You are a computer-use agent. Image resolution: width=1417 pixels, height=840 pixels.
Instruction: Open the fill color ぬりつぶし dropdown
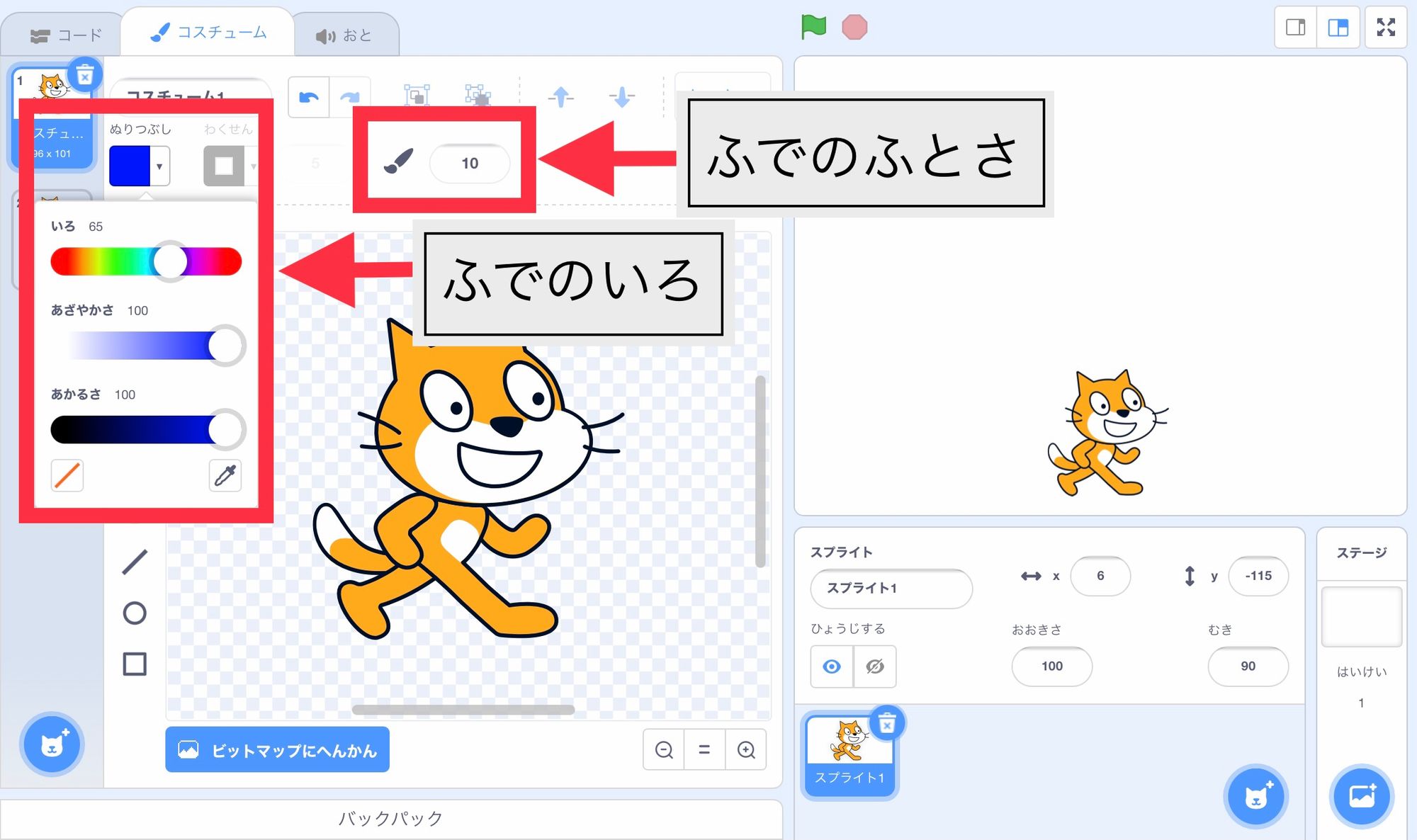tap(140, 166)
